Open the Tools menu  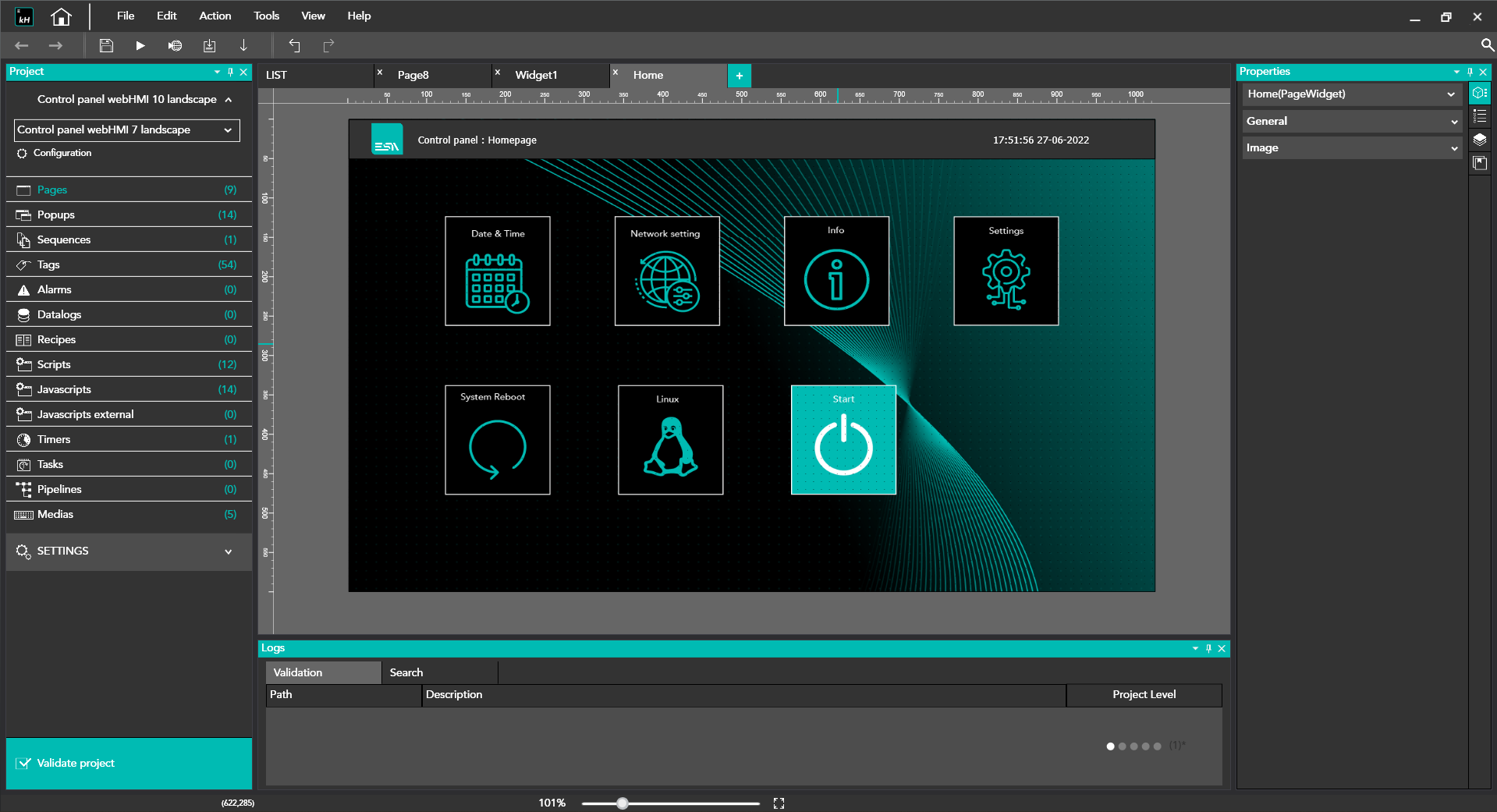click(x=266, y=16)
